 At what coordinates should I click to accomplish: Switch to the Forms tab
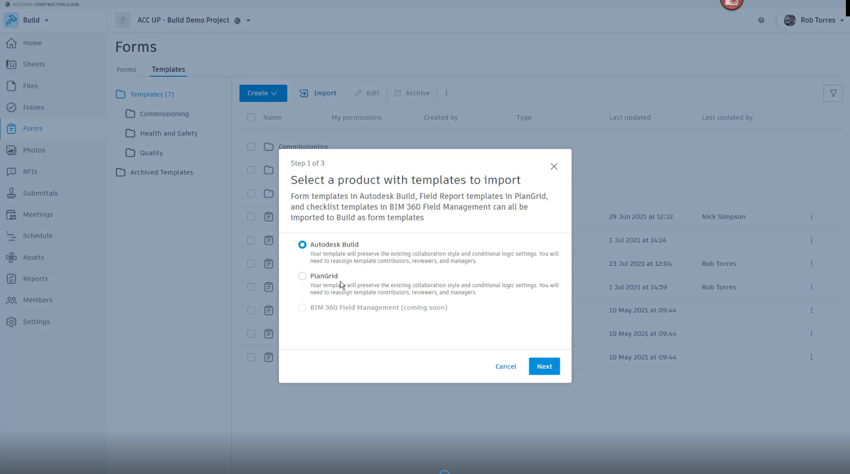coord(126,69)
